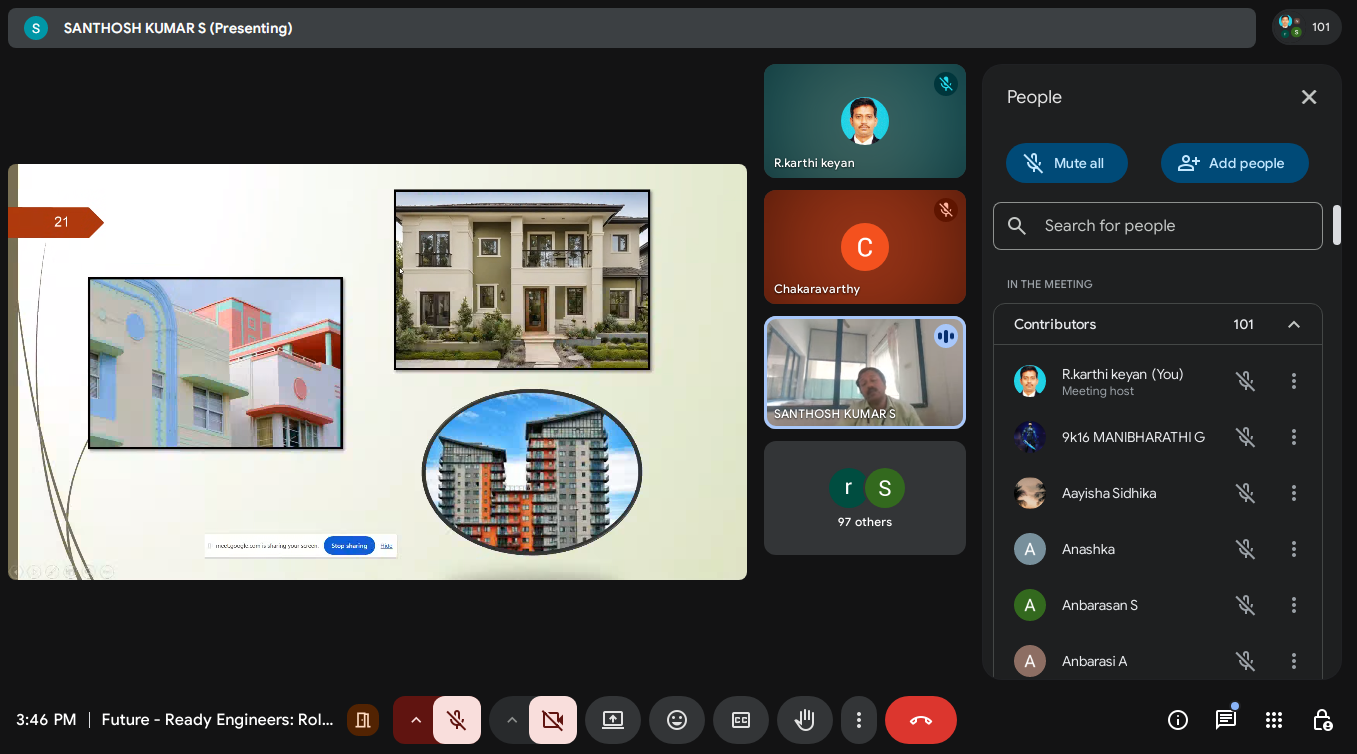Toggle the microphone mute button
This screenshot has height=754, width=1357.
[x=457, y=720]
